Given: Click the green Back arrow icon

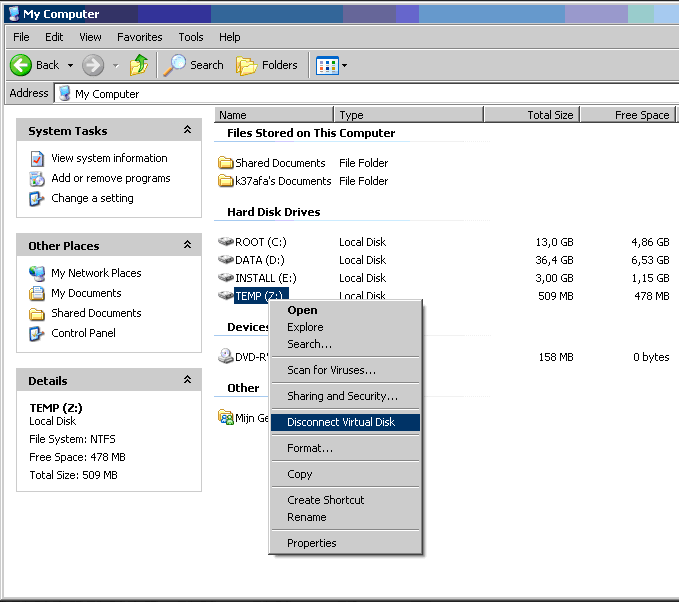Looking at the screenshot, I should 21,65.
